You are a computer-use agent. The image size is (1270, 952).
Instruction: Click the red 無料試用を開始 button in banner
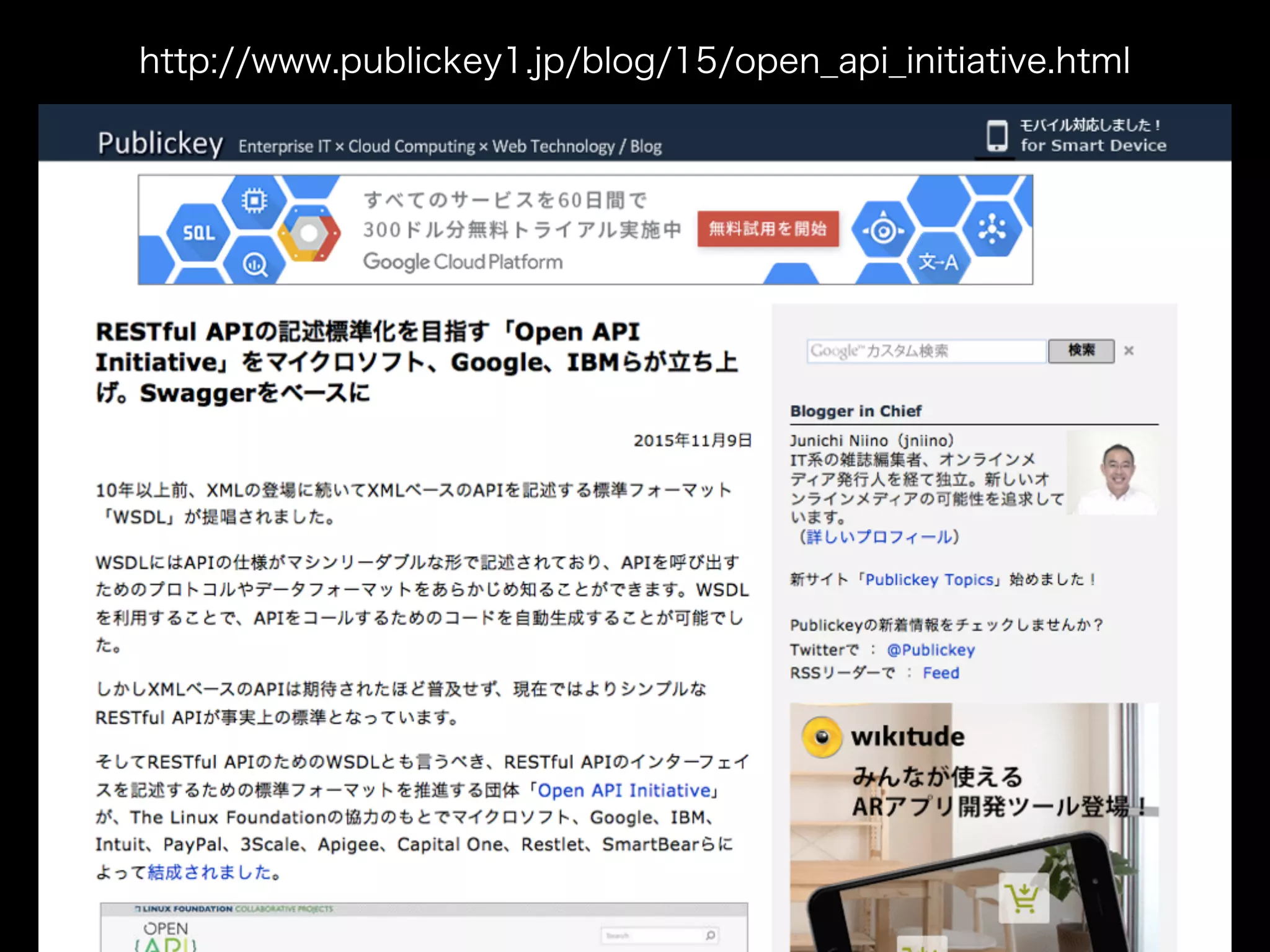click(768, 229)
